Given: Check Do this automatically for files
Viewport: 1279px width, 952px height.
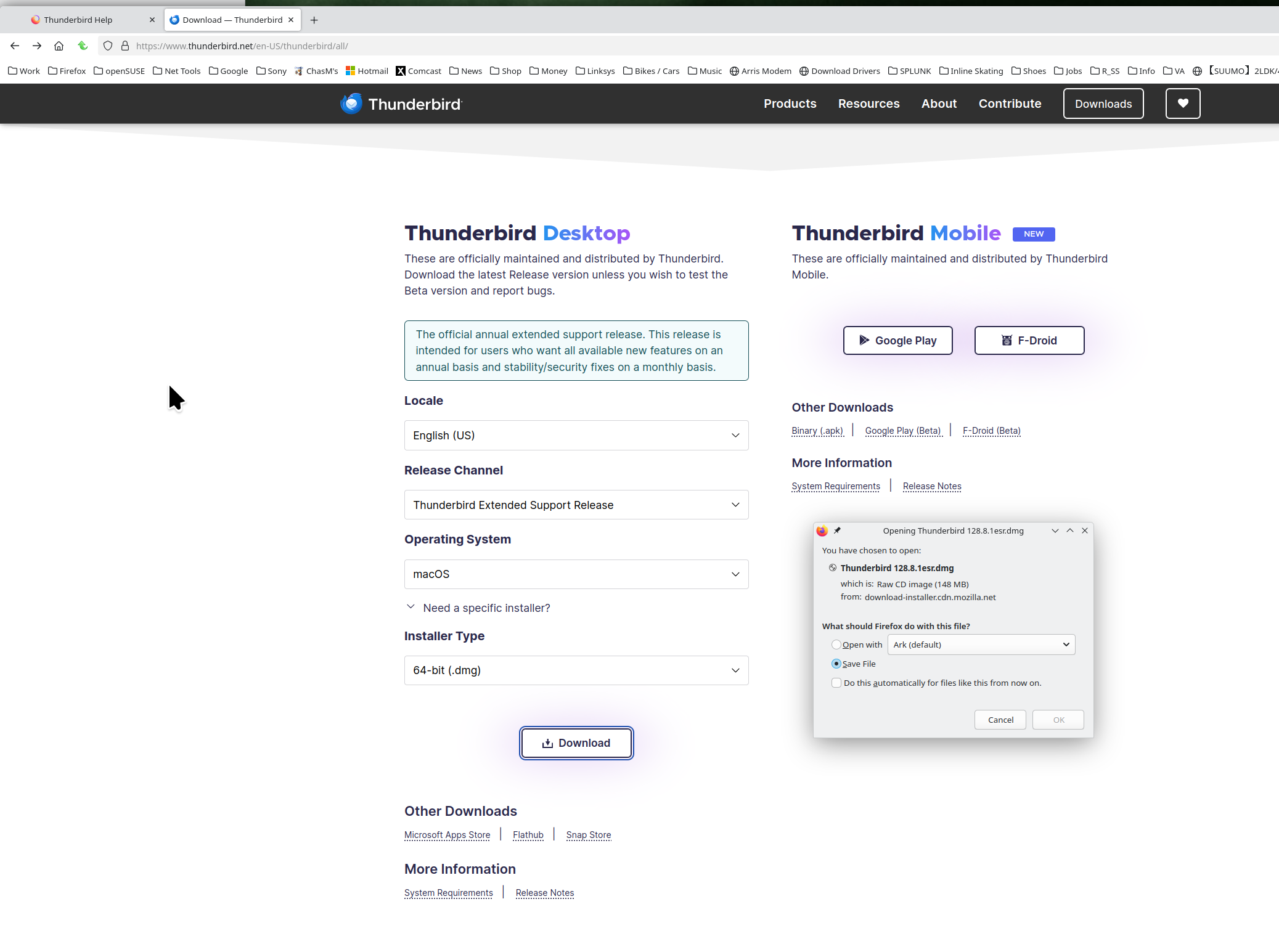Looking at the screenshot, I should pyautogui.click(x=836, y=683).
